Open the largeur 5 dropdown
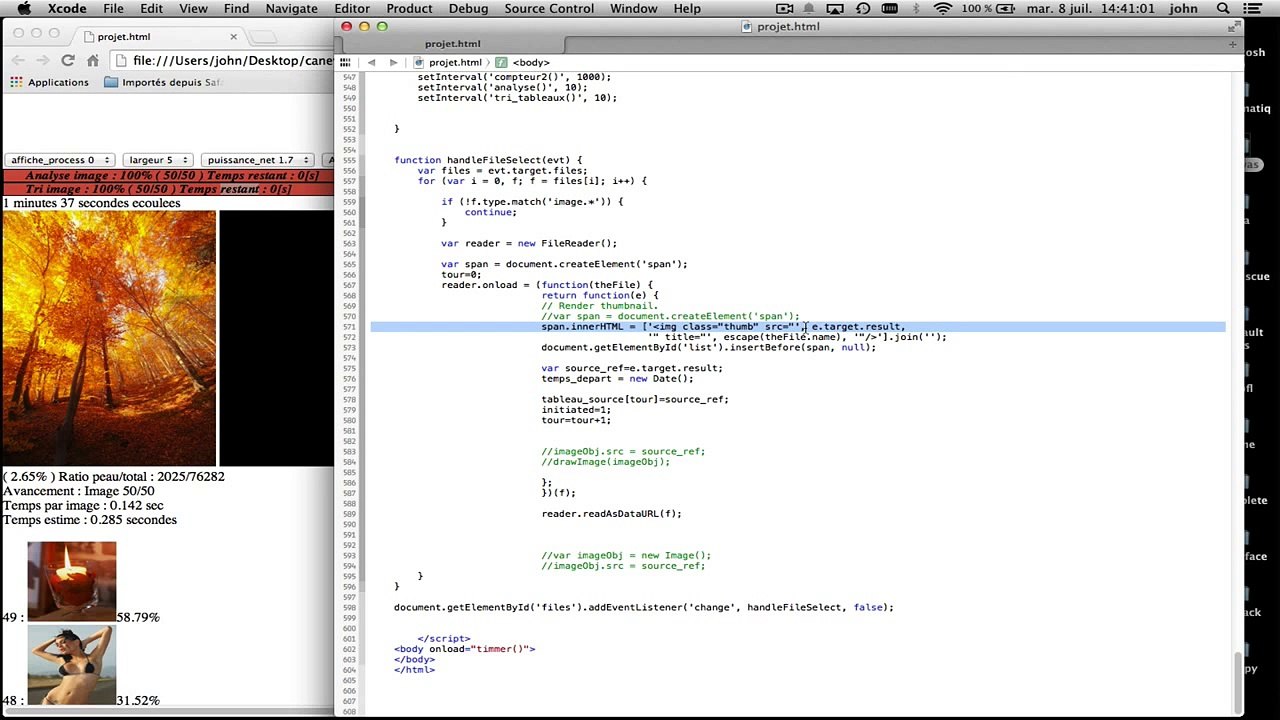This screenshot has width=1280, height=720. pyautogui.click(x=158, y=160)
